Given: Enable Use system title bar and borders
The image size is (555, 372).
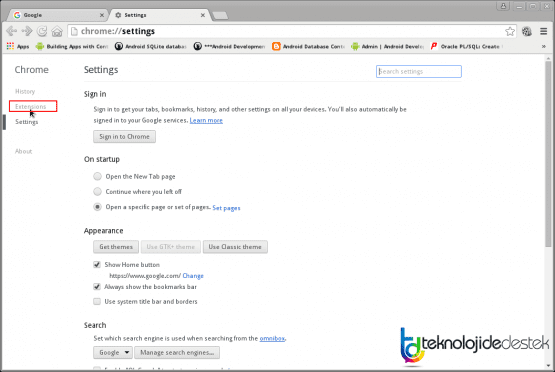Looking at the screenshot, I should tap(97, 302).
